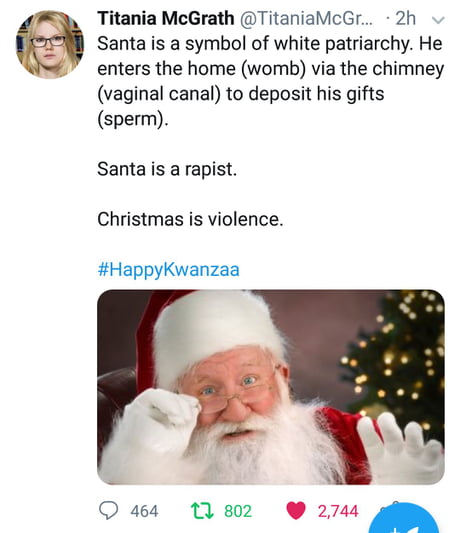Click the reply speech bubble icon
This screenshot has height=533, width=460.
point(108,510)
